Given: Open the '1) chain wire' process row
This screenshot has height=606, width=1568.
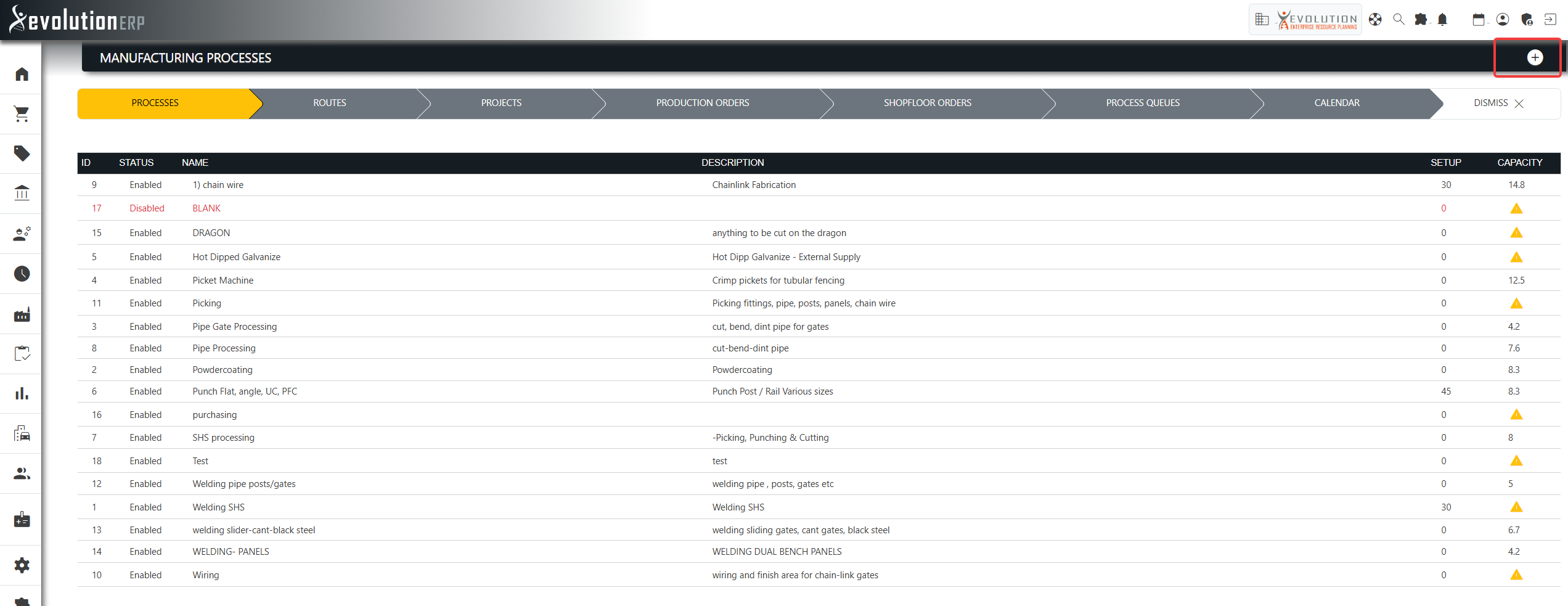Looking at the screenshot, I should (x=819, y=185).
